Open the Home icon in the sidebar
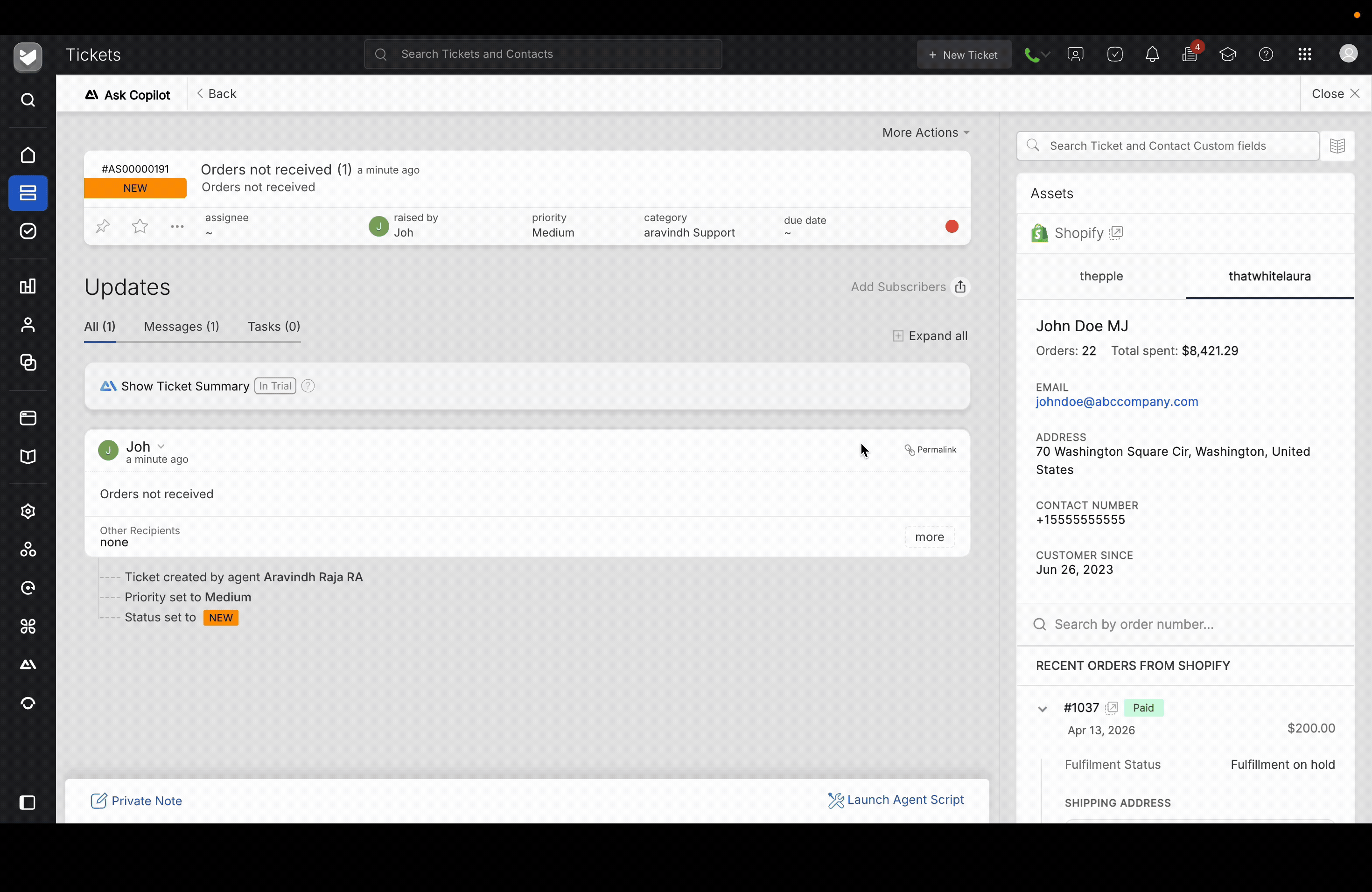Viewport: 1372px width, 892px height. pyautogui.click(x=28, y=155)
